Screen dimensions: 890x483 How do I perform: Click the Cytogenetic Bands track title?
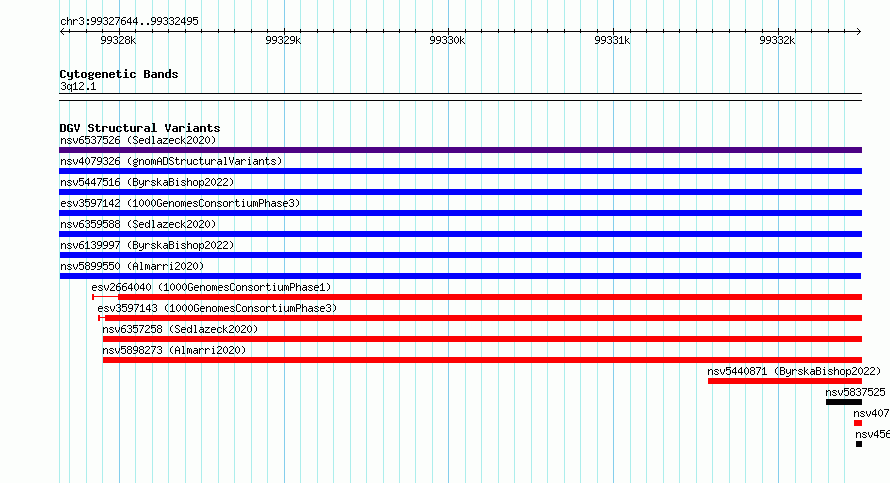click(119, 74)
